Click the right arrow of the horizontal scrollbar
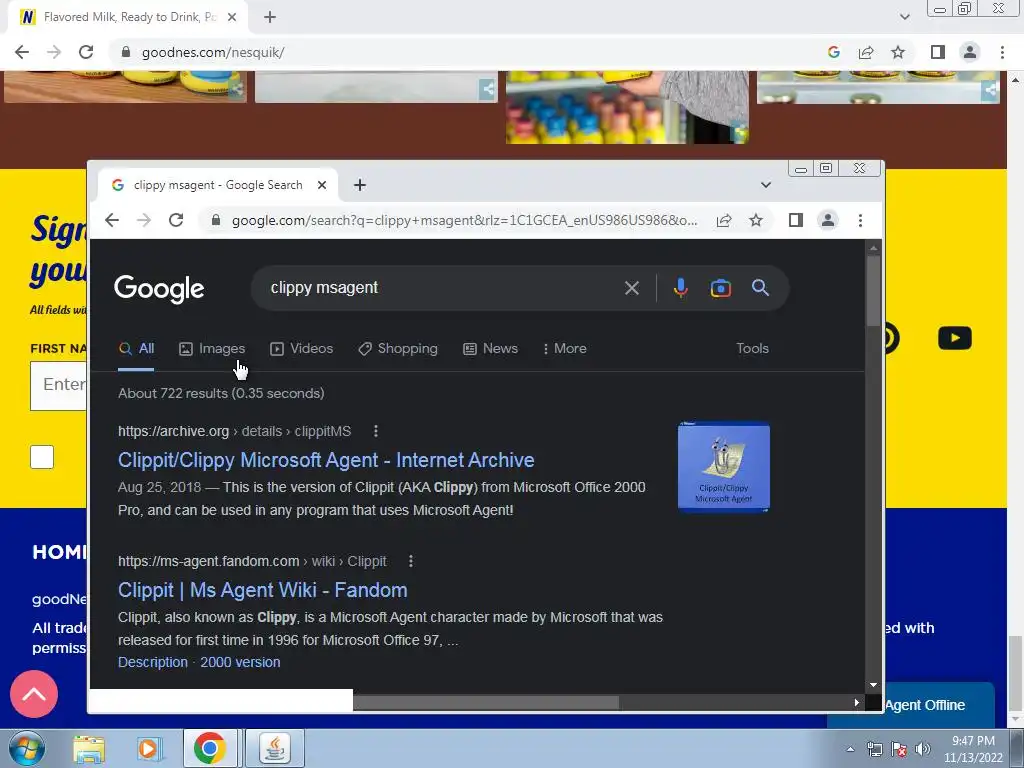The height and width of the screenshot is (768, 1024). 856,703
